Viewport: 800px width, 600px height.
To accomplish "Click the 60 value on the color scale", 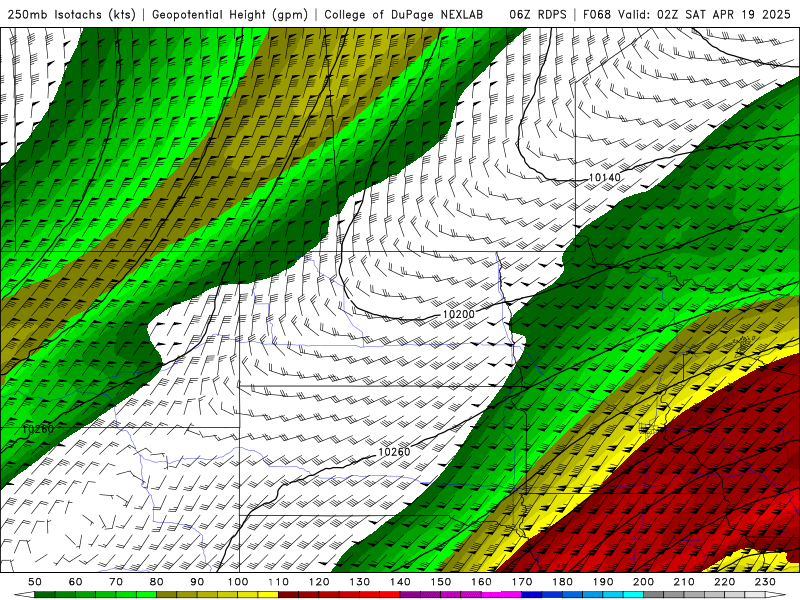I will (76, 582).
